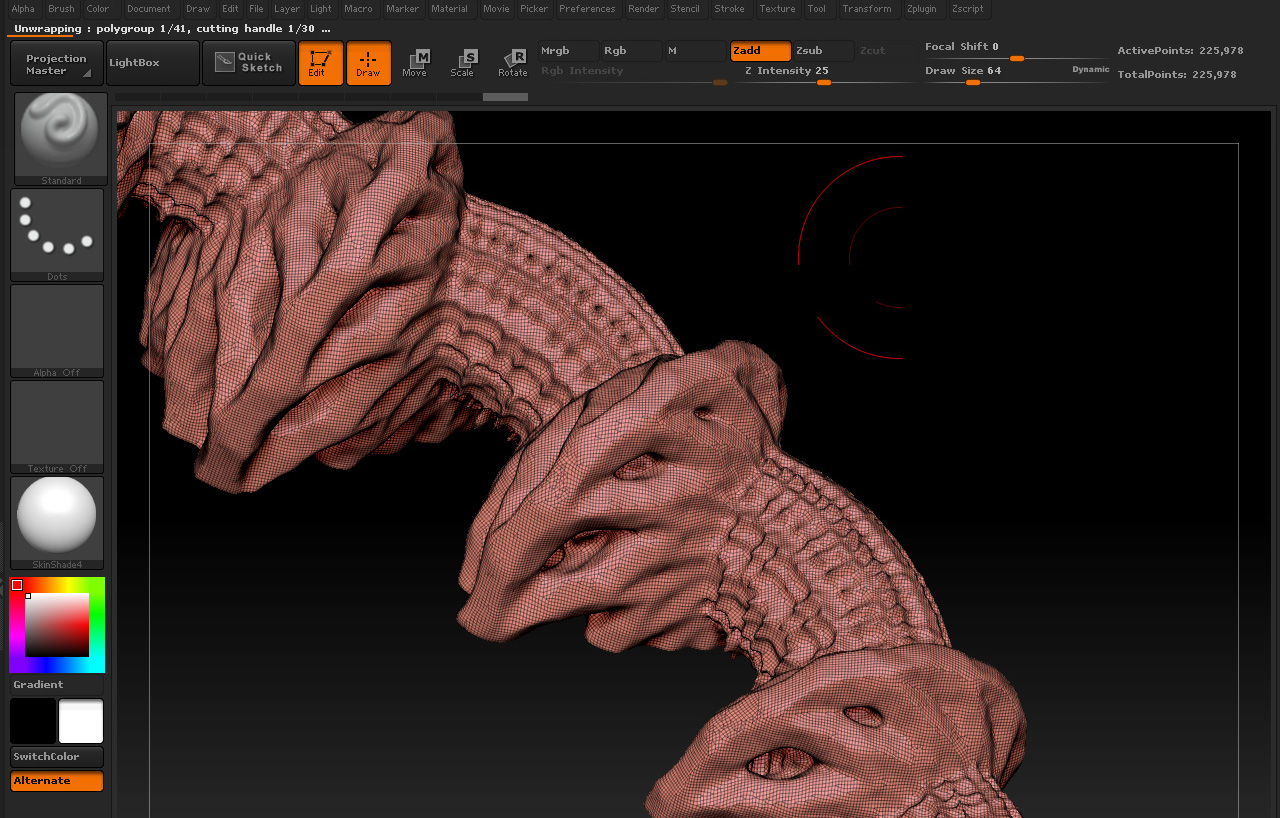The image size is (1280, 818).
Task: Open the LightBox browser
Action: (x=152, y=64)
